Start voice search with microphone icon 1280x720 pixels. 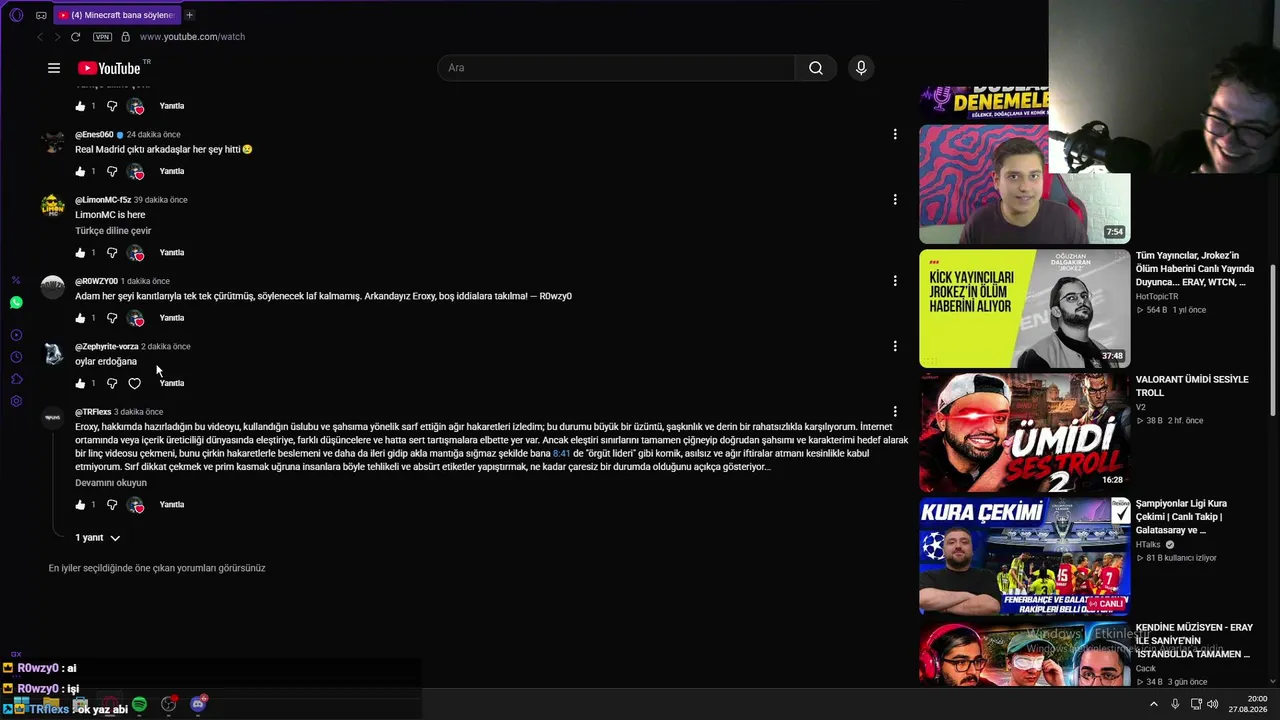tap(861, 68)
